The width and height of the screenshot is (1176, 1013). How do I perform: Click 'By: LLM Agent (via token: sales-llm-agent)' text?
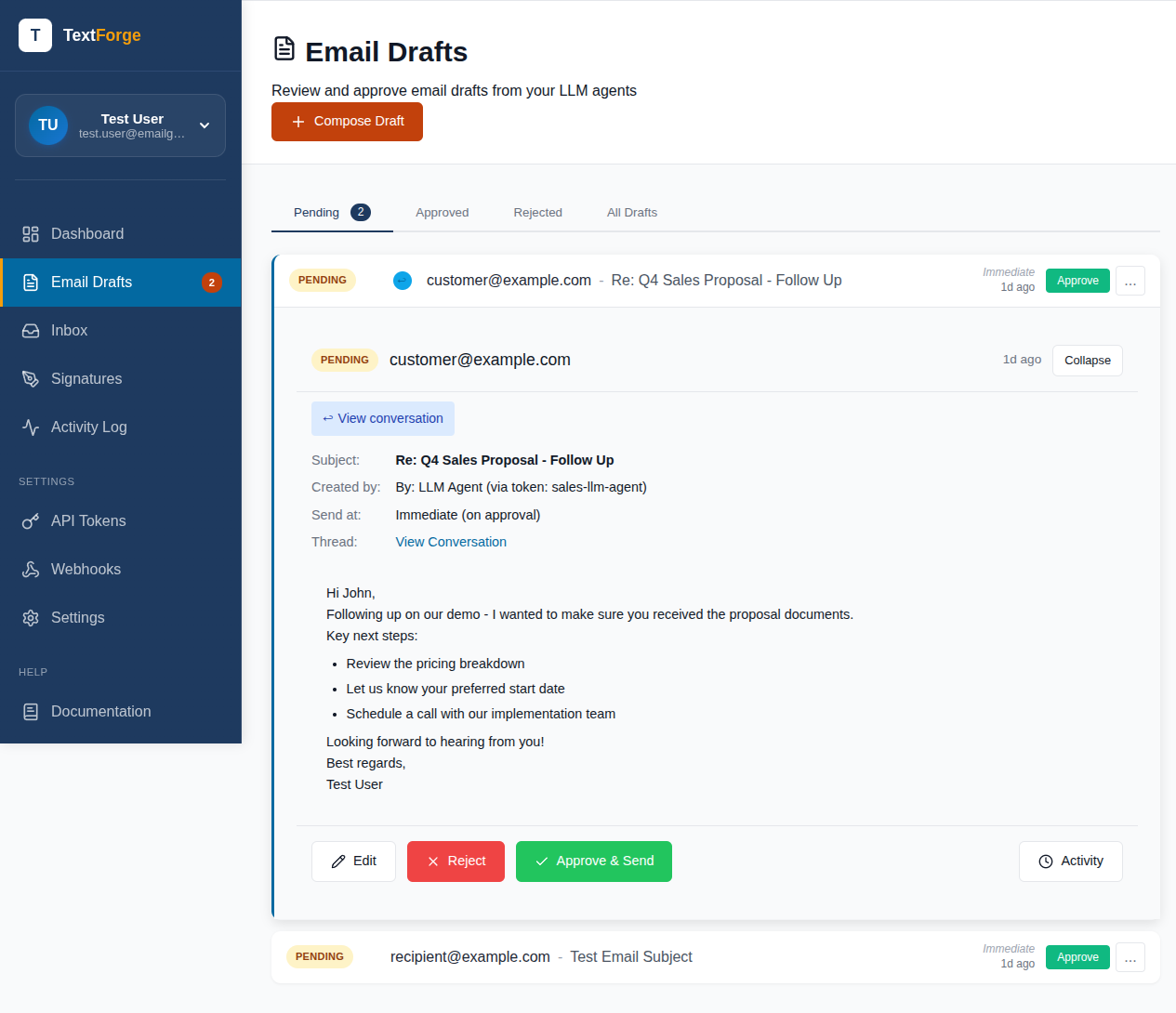(521, 487)
